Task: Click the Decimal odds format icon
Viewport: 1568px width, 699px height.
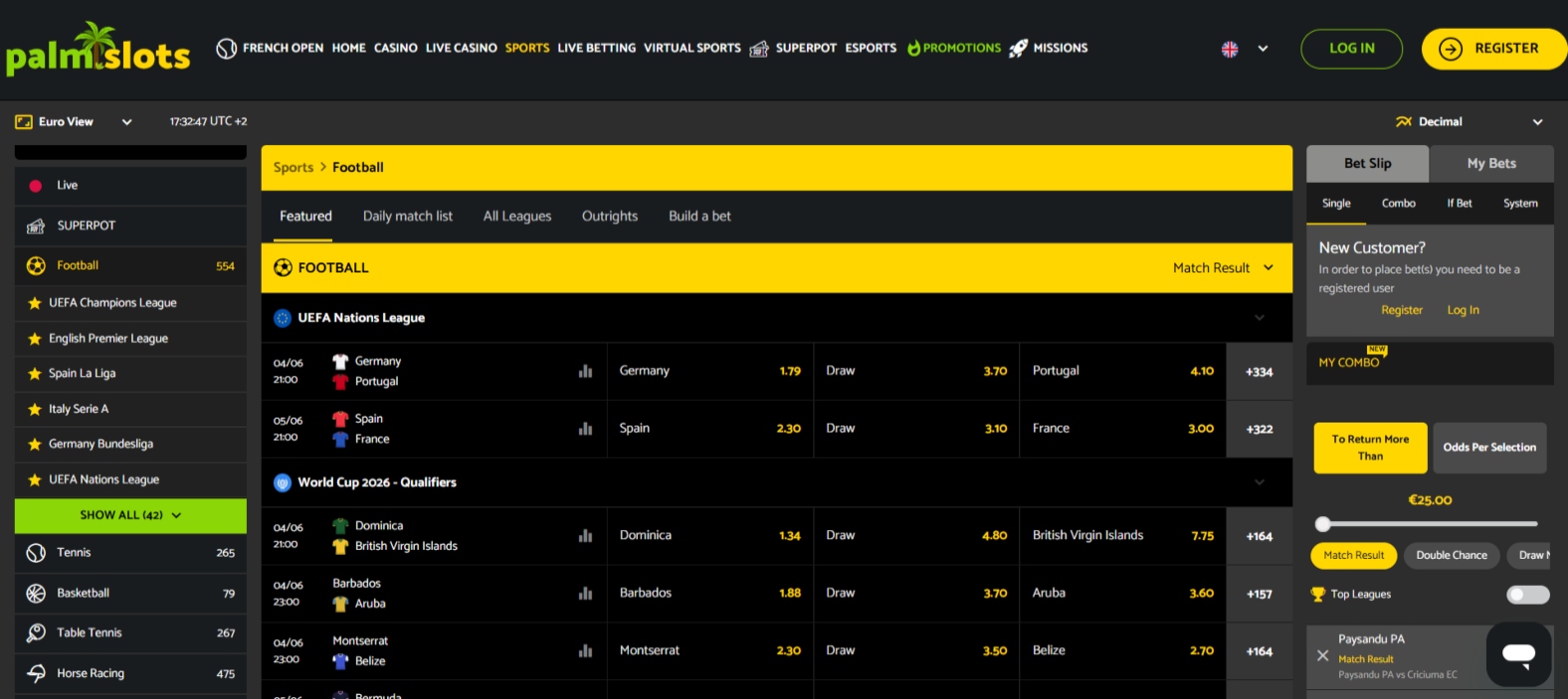Action: pos(1404,121)
